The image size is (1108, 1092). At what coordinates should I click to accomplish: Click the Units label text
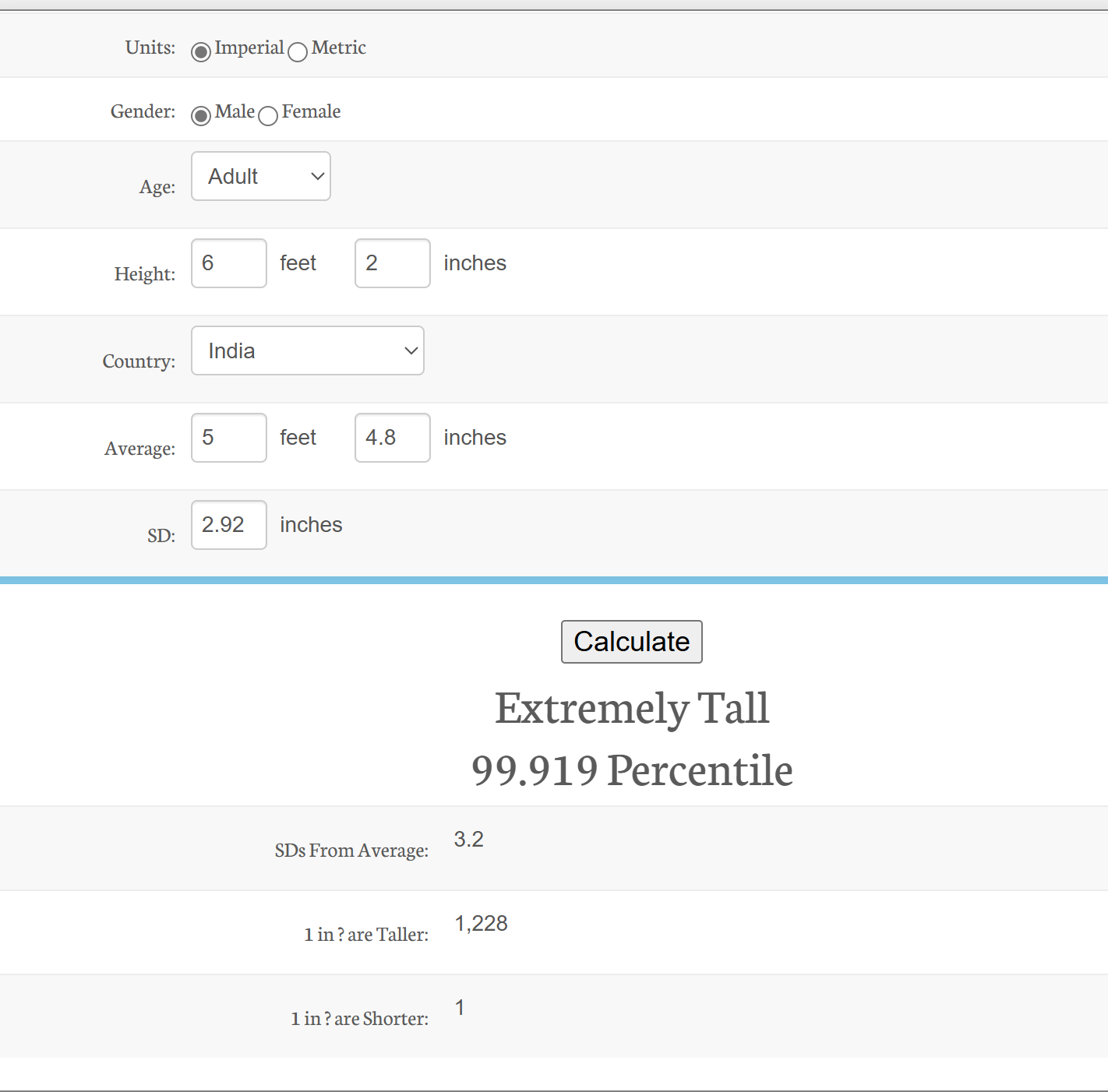[150, 48]
